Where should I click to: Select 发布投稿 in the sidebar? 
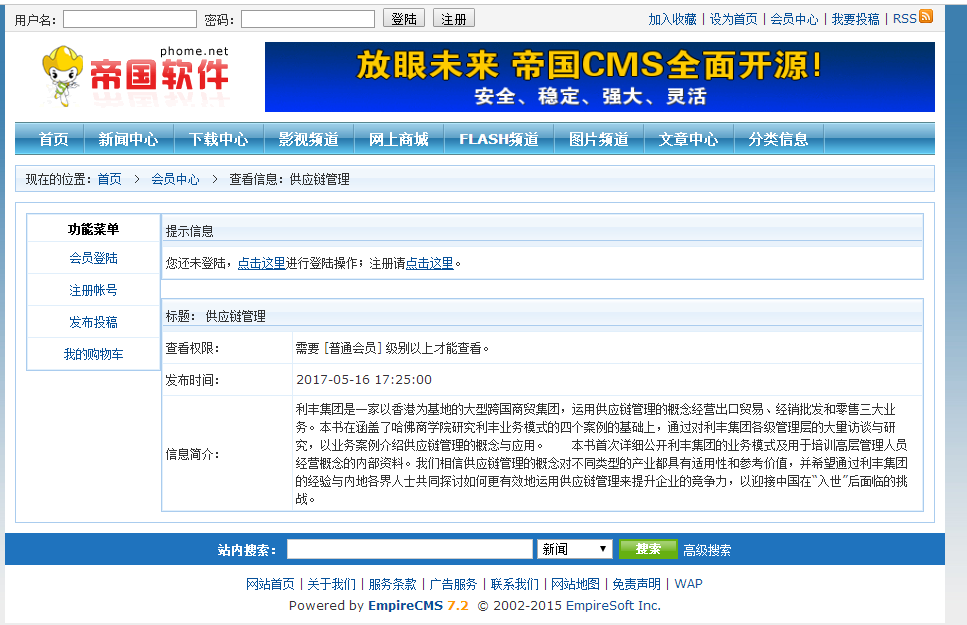point(92,322)
